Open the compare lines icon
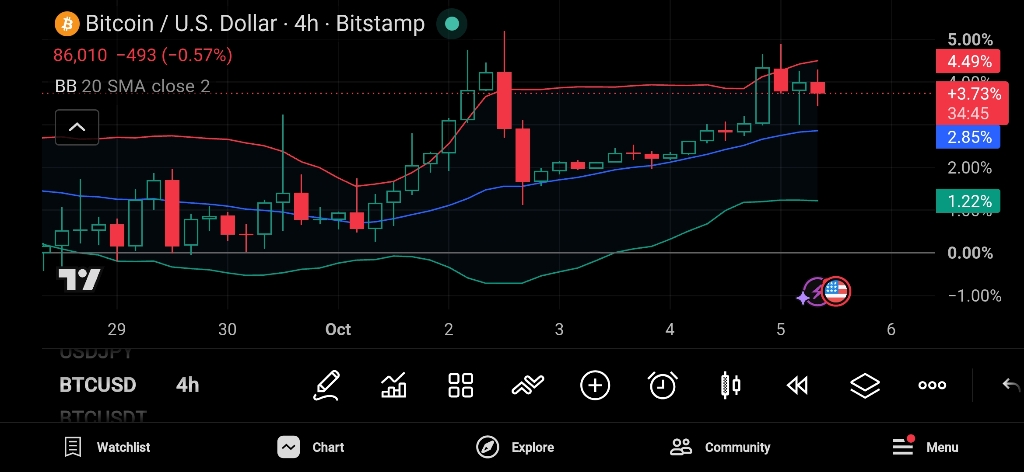Image resolution: width=1024 pixels, height=472 pixels. pos(528,386)
